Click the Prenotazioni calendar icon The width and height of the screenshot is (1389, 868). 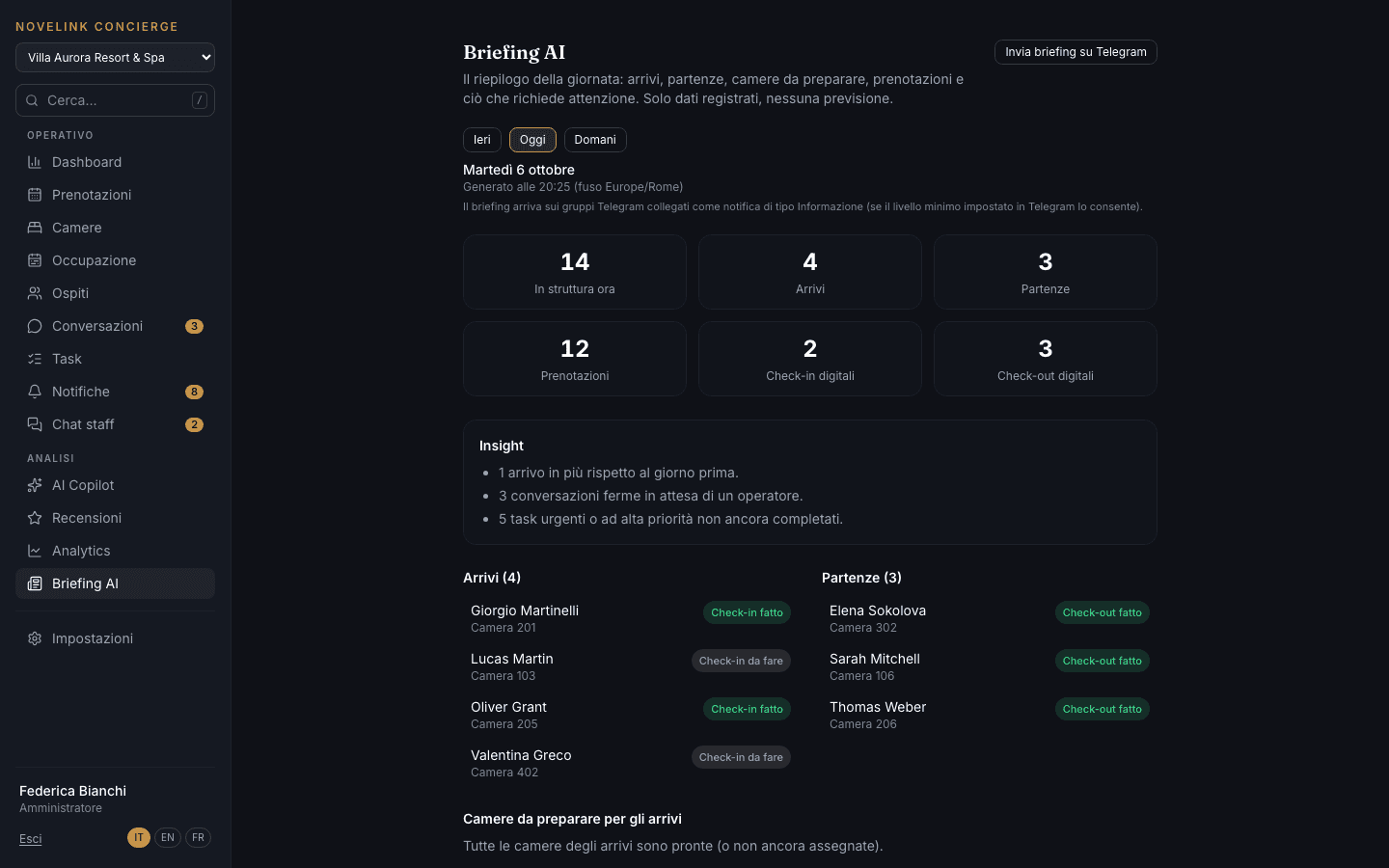35,195
